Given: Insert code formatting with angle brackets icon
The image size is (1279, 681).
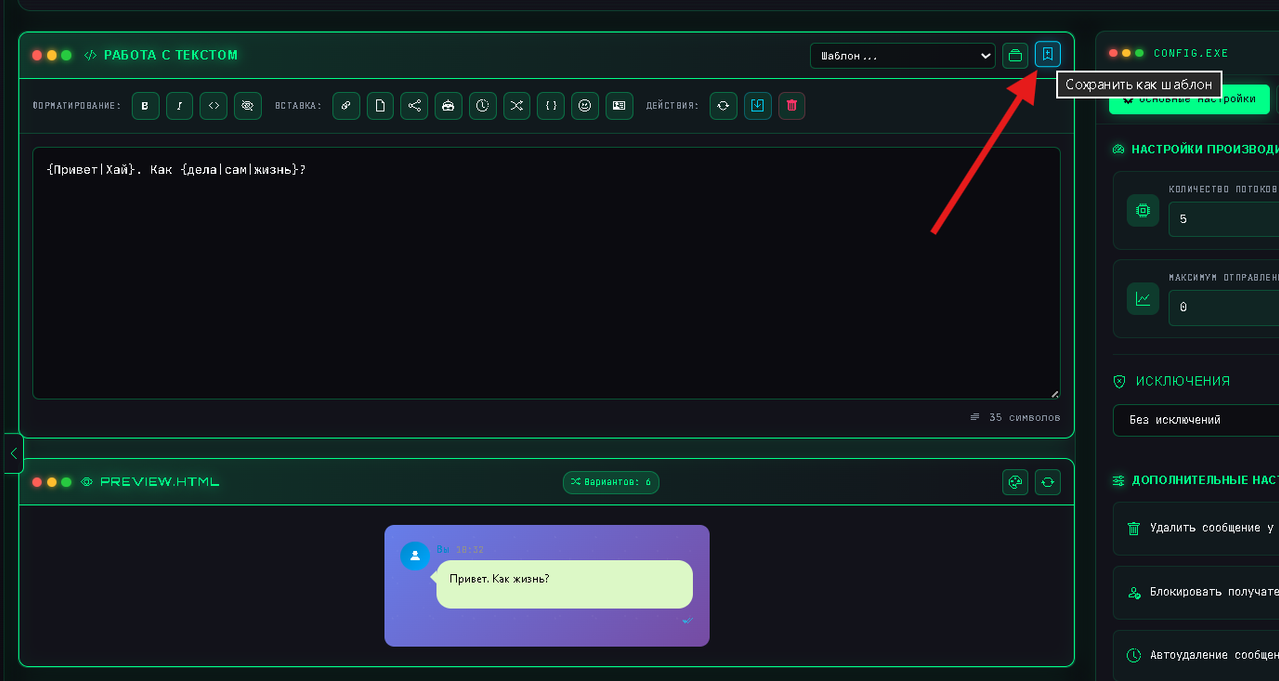Looking at the screenshot, I should (x=214, y=105).
